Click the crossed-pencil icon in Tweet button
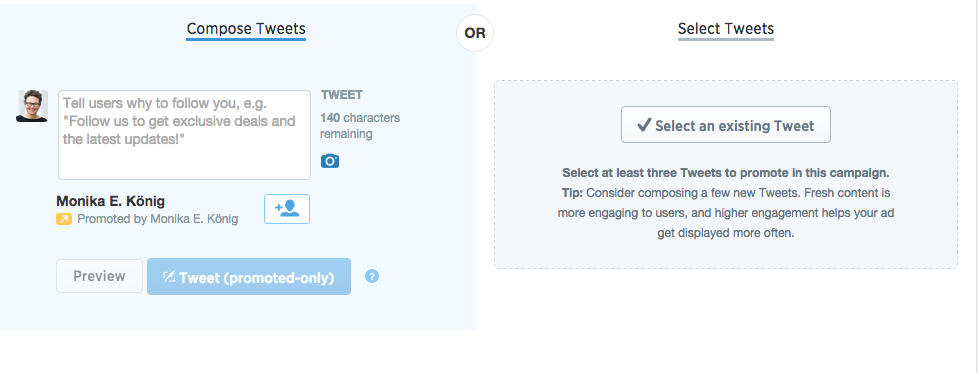This screenshot has height=373, width=978. point(168,277)
